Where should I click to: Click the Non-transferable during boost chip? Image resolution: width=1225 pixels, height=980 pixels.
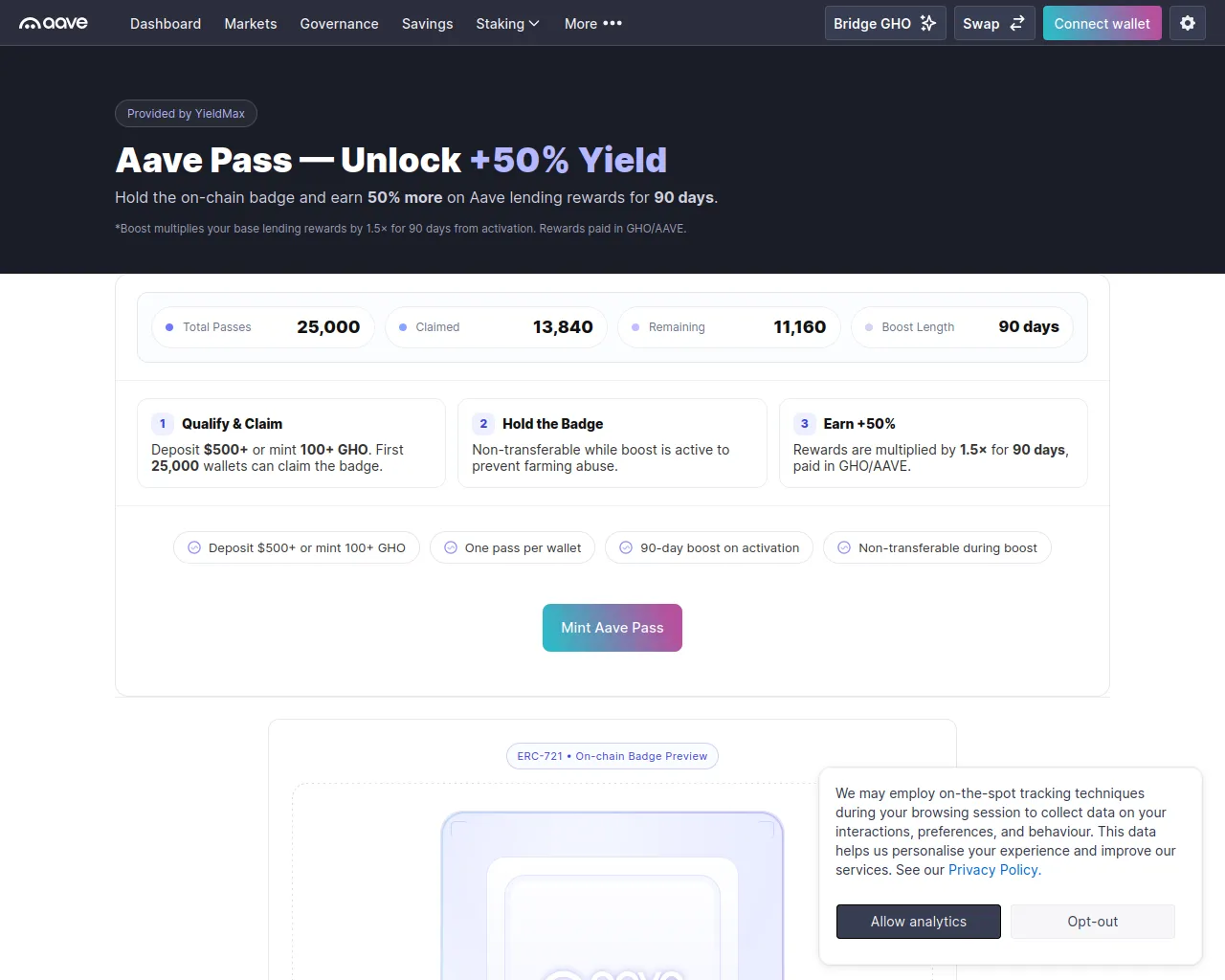[x=938, y=547]
